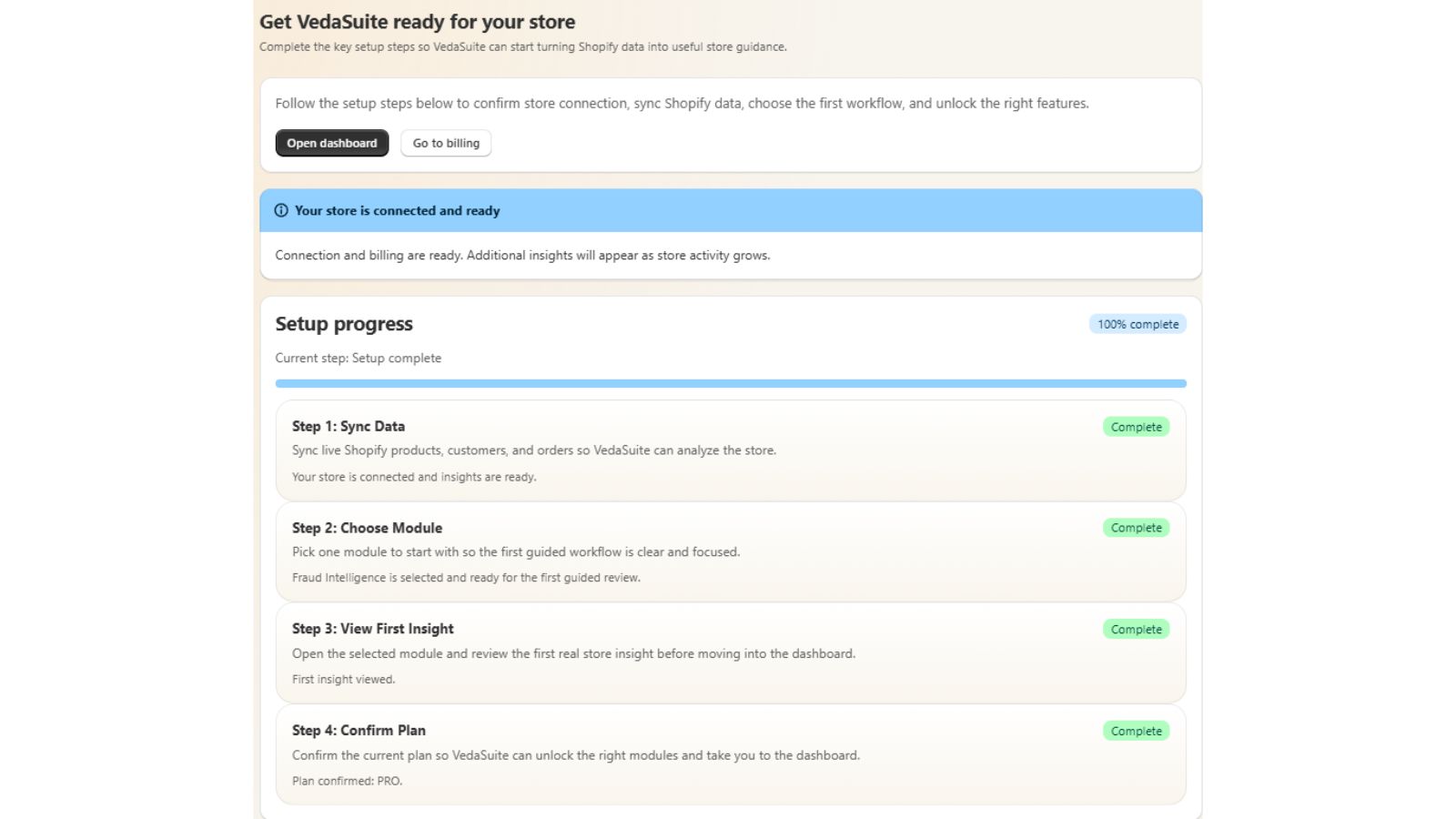Viewport: 1456px width, 819px height.
Task: Click 'Your store is connected and insights are ready.' text
Action: coord(414,477)
